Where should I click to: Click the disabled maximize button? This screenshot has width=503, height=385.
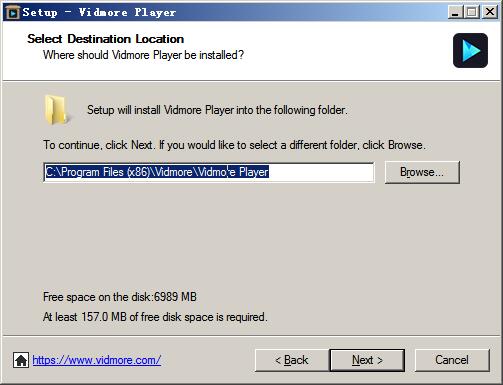point(472,12)
